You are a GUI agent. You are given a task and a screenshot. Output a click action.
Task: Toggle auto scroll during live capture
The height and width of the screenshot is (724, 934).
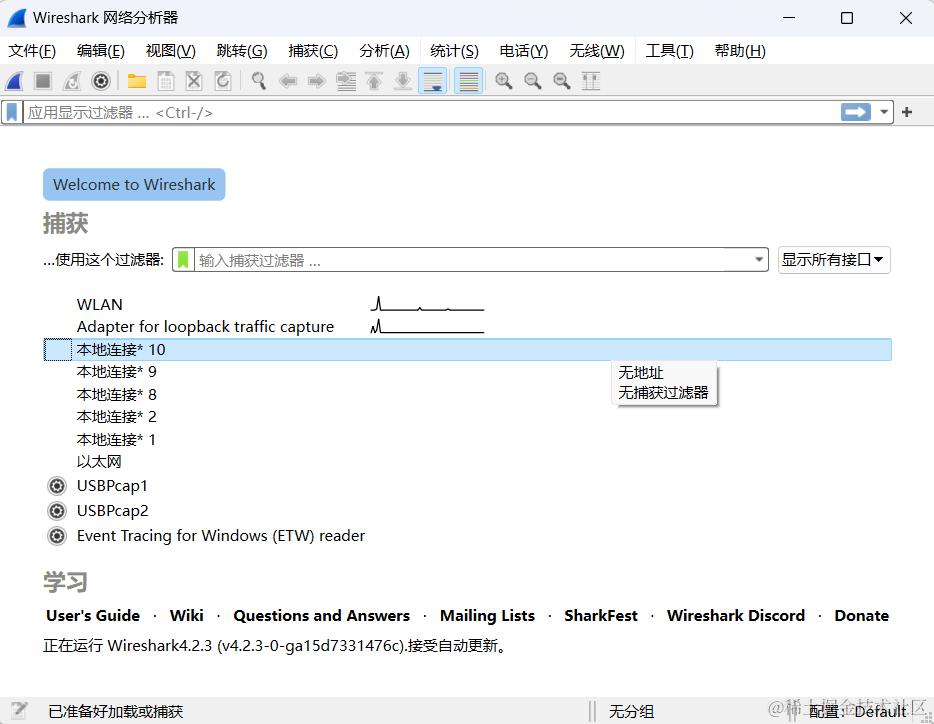[433, 81]
